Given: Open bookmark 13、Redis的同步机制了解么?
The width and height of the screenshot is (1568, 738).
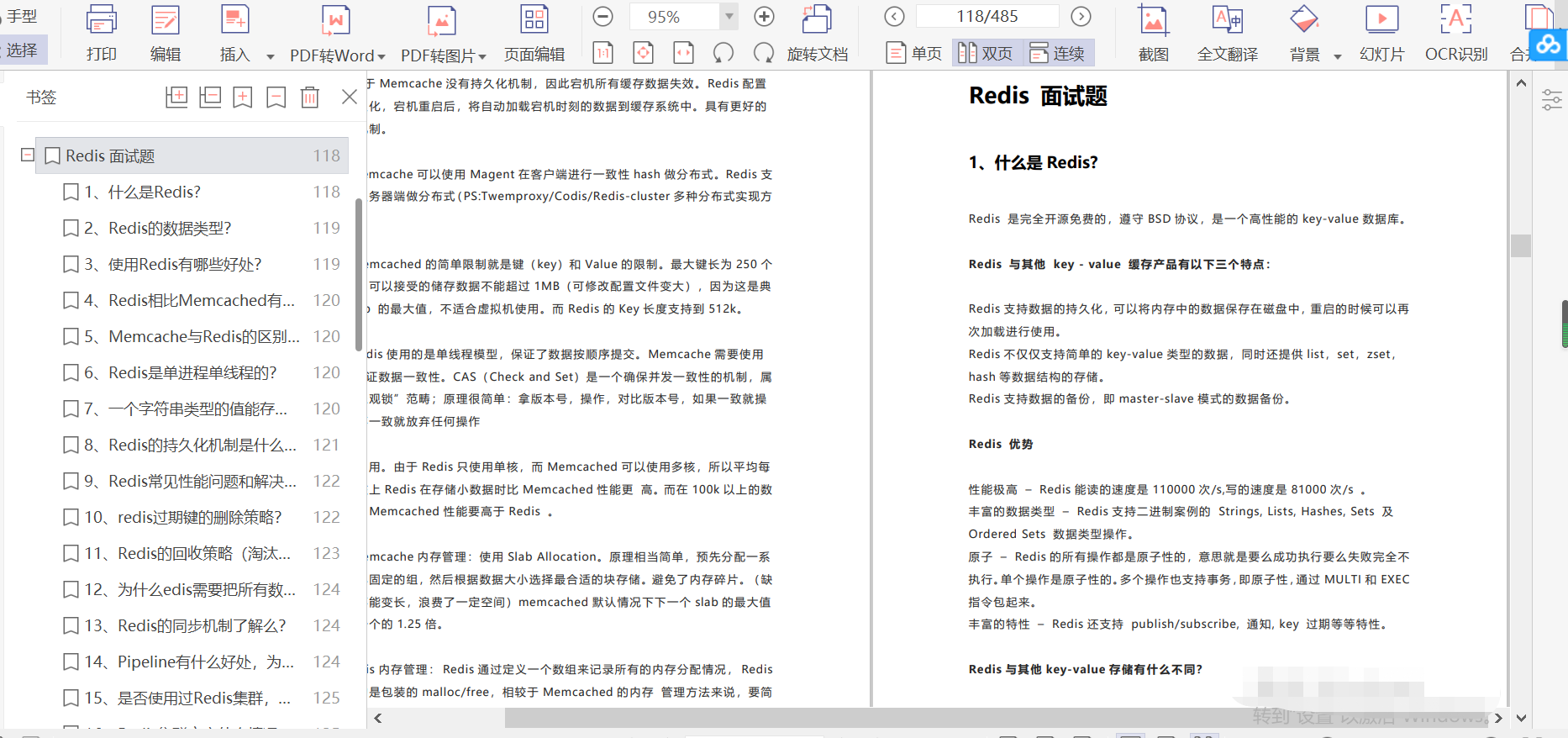Looking at the screenshot, I should pos(202,625).
